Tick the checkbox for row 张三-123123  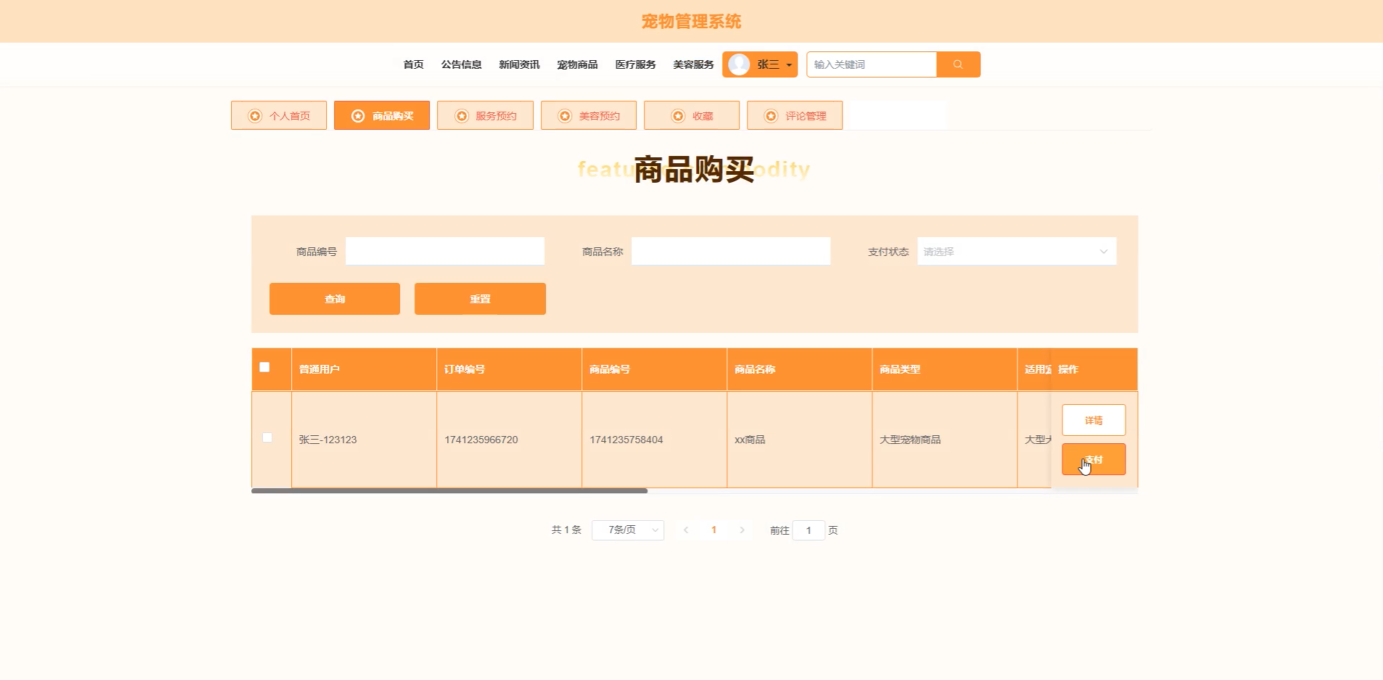(x=267, y=437)
